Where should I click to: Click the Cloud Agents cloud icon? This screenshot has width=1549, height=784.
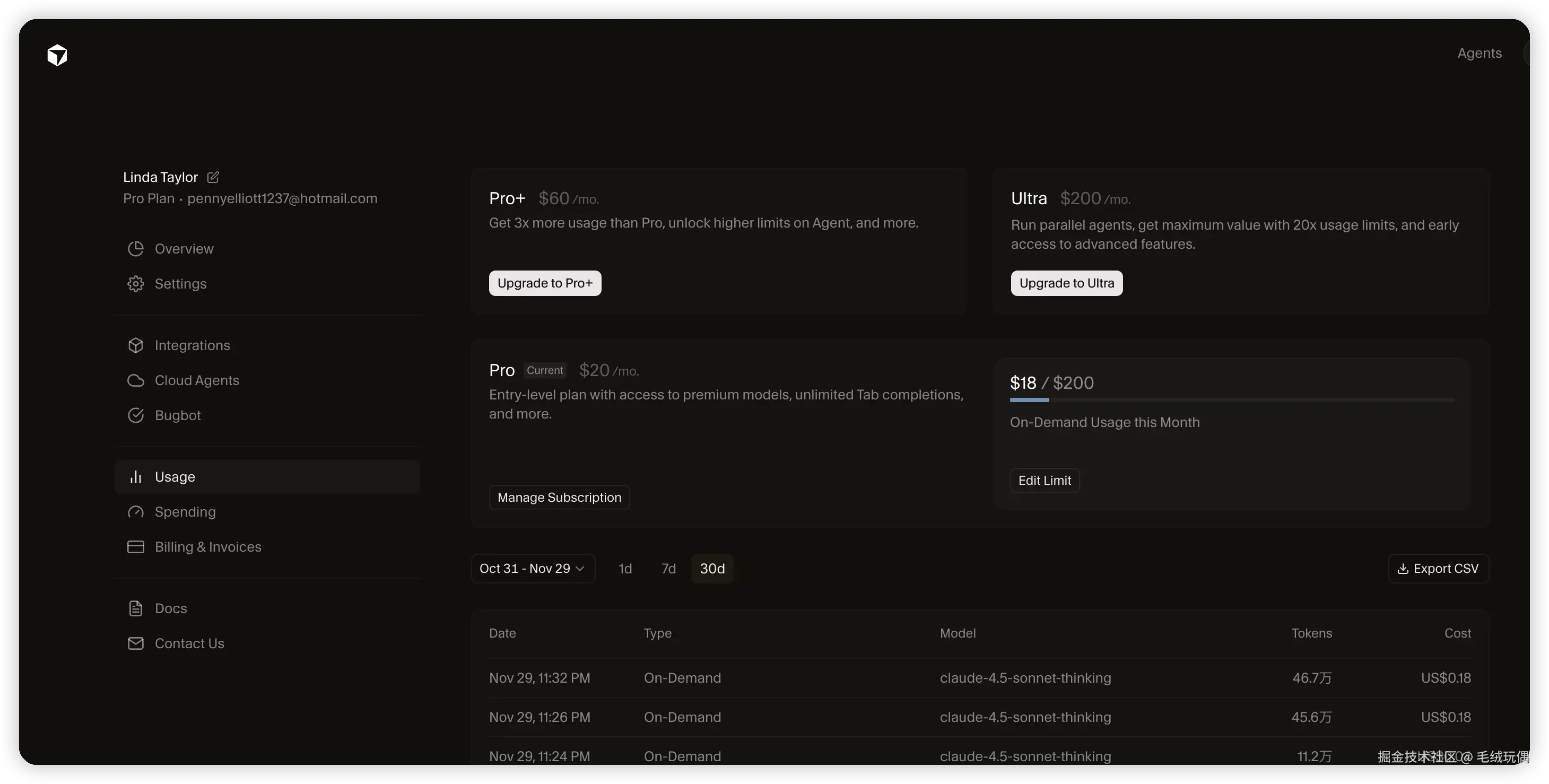click(x=136, y=380)
